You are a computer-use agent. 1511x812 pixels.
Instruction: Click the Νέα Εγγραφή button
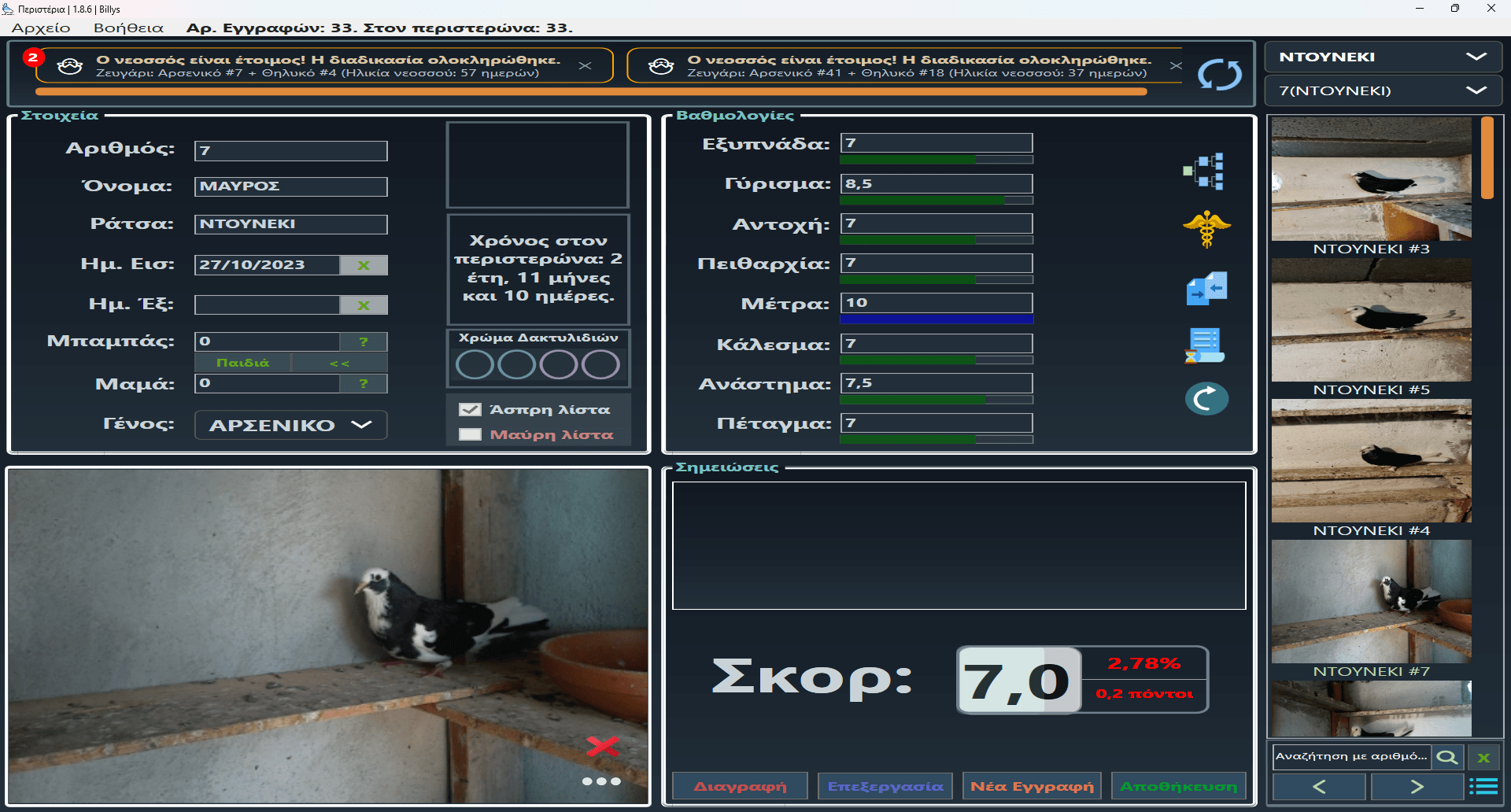coord(1032,786)
